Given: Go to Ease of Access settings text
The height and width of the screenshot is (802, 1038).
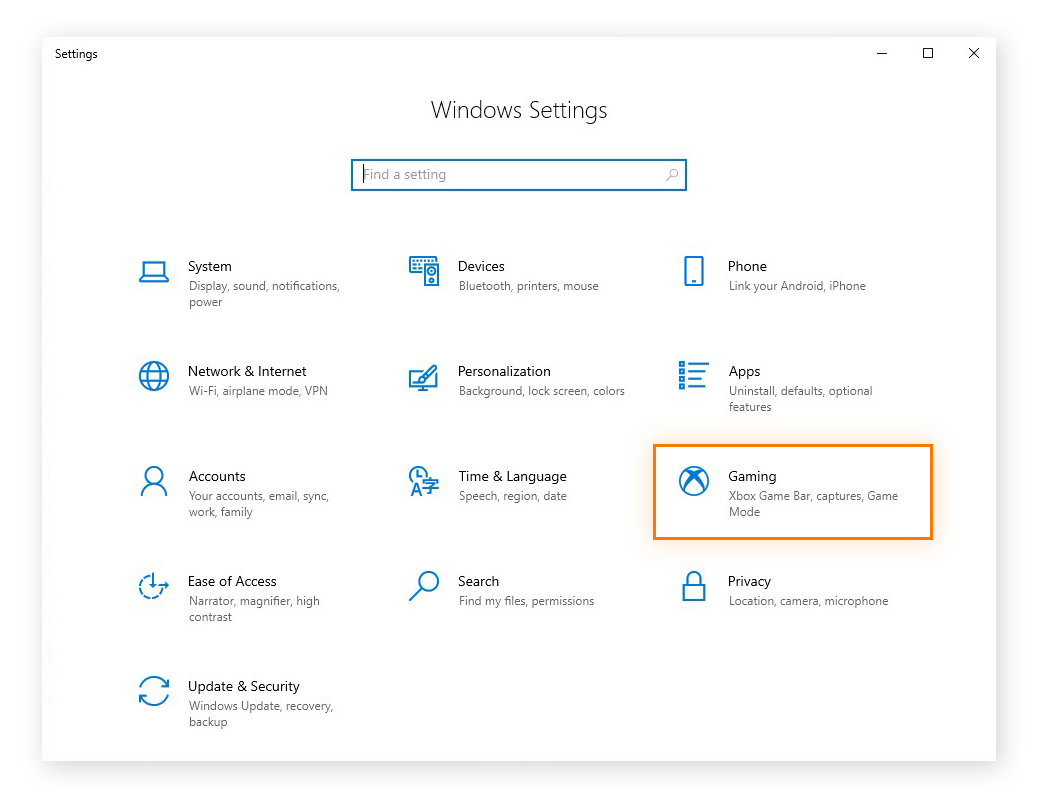Looking at the screenshot, I should (232, 581).
